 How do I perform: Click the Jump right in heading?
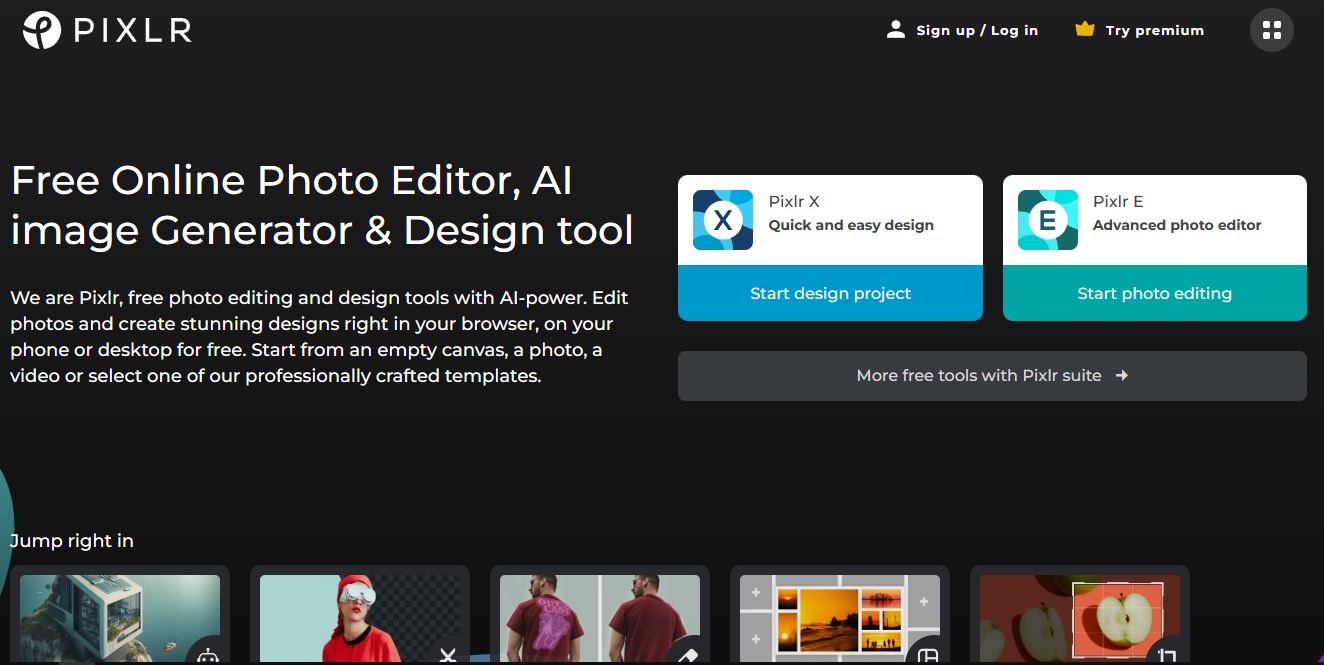click(x=72, y=541)
